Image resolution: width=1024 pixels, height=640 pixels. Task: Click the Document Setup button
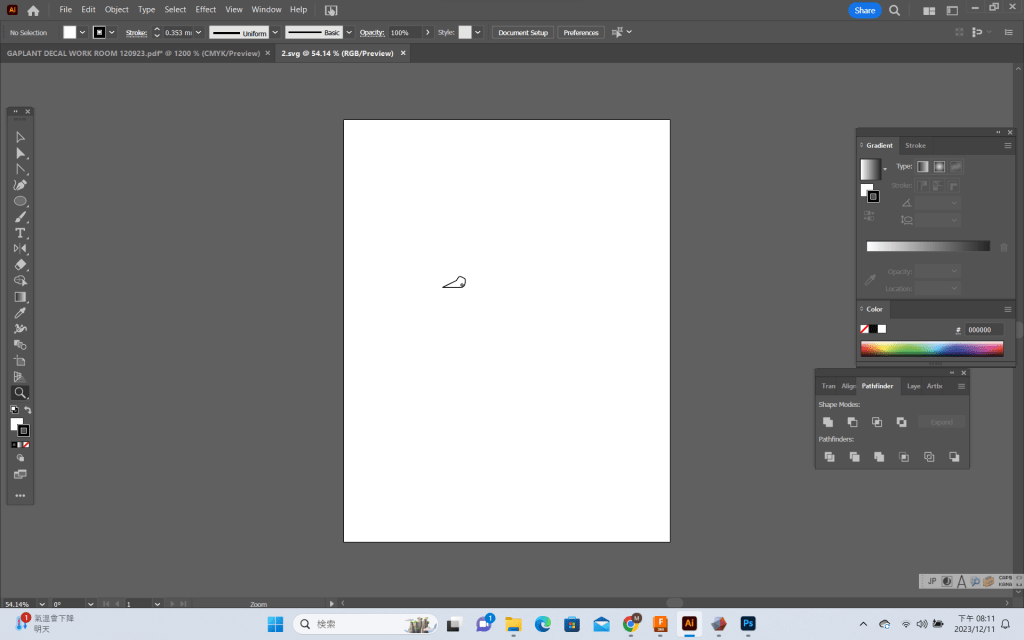pos(522,32)
